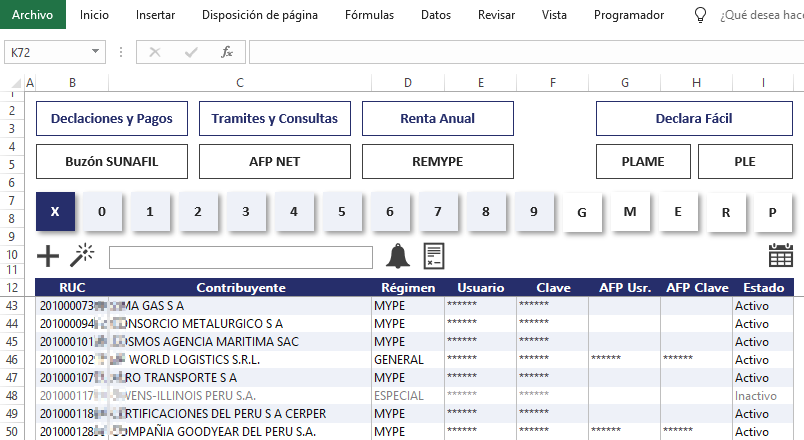This screenshot has width=804, height=440.
Task: Click the Name Box showing K72
Action: 55,52
